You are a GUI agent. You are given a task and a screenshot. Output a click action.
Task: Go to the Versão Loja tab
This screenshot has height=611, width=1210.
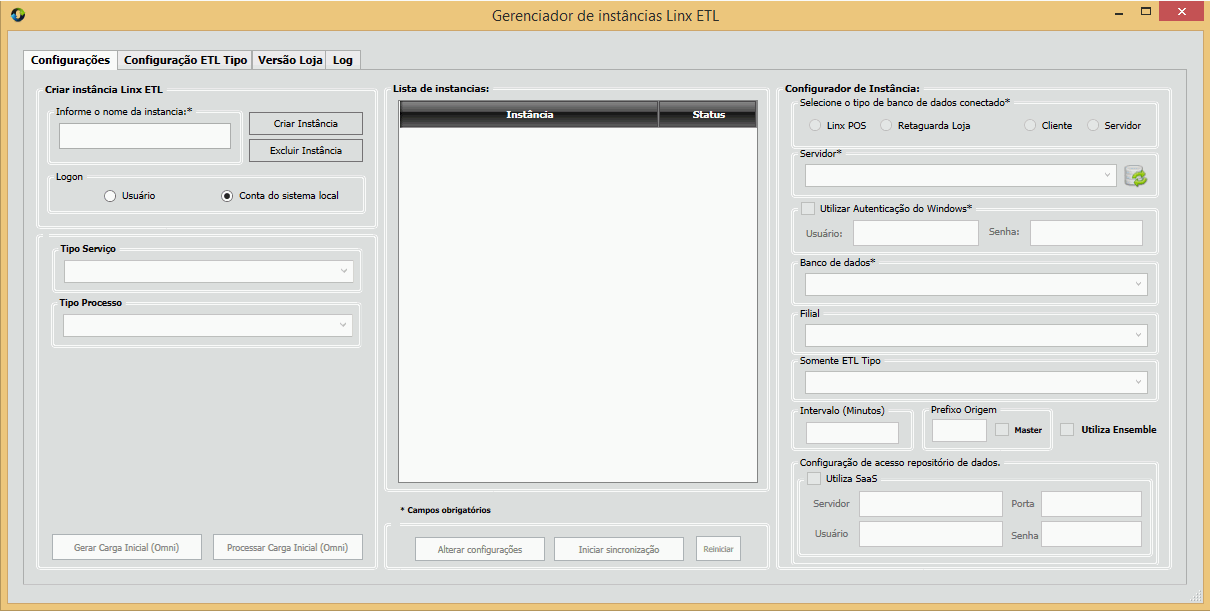[290, 60]
